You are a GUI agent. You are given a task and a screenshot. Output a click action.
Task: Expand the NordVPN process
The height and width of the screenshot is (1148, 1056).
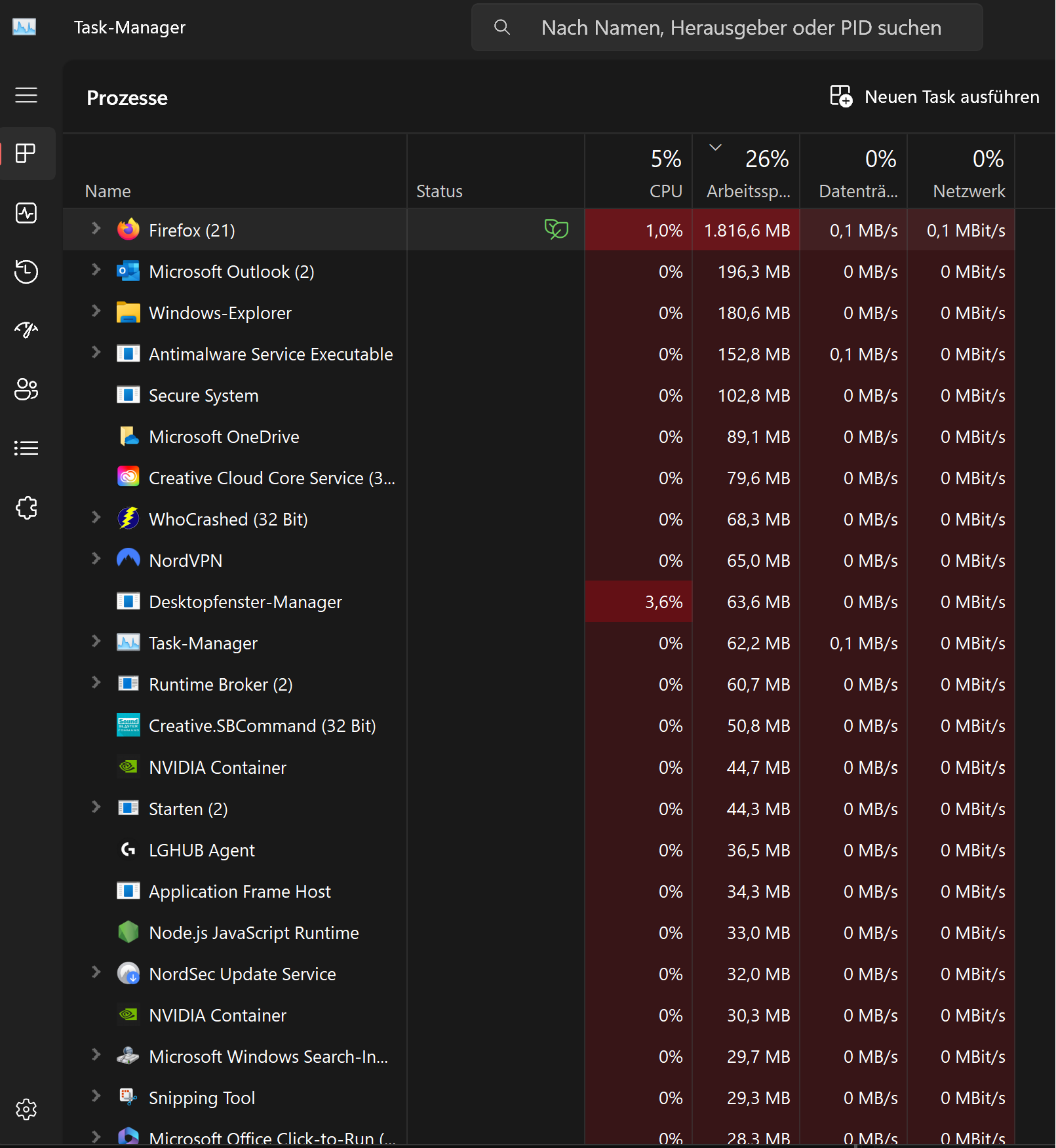[x=96, y=558]
